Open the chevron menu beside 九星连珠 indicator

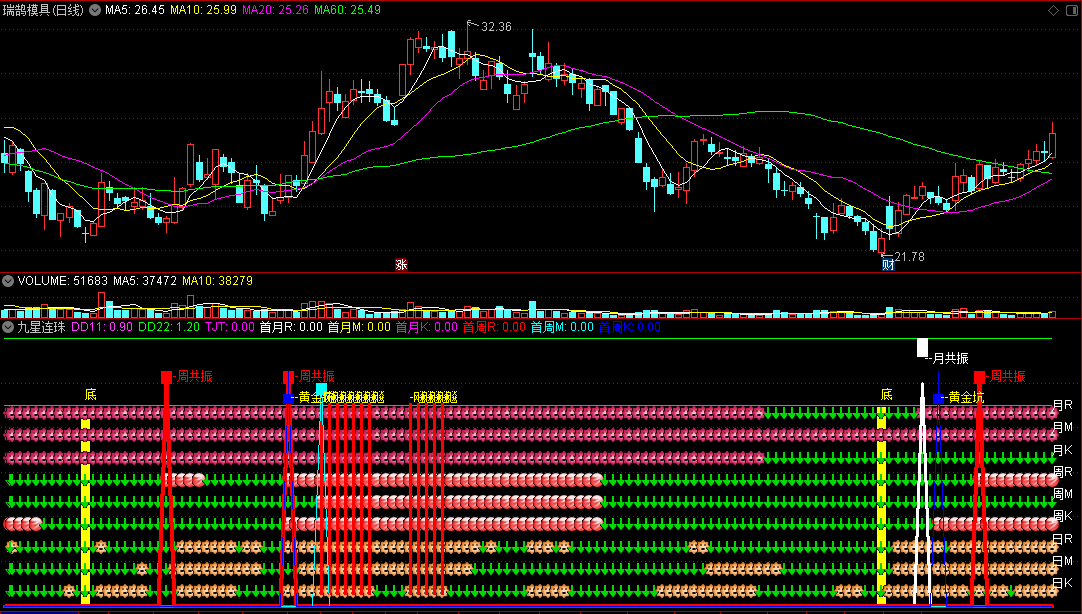tap(8, 327)
